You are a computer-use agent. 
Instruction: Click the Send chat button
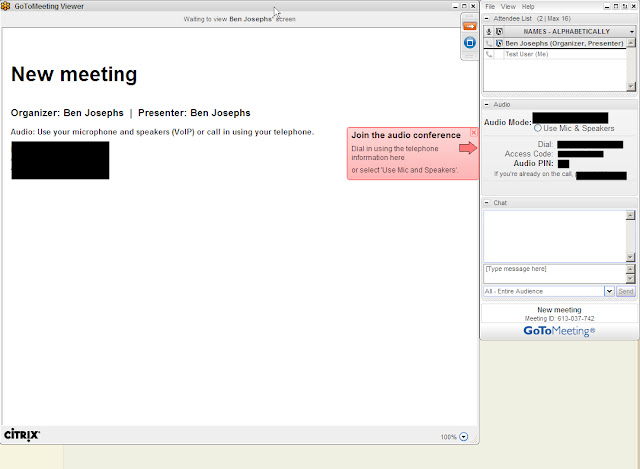tap(625, 291)
